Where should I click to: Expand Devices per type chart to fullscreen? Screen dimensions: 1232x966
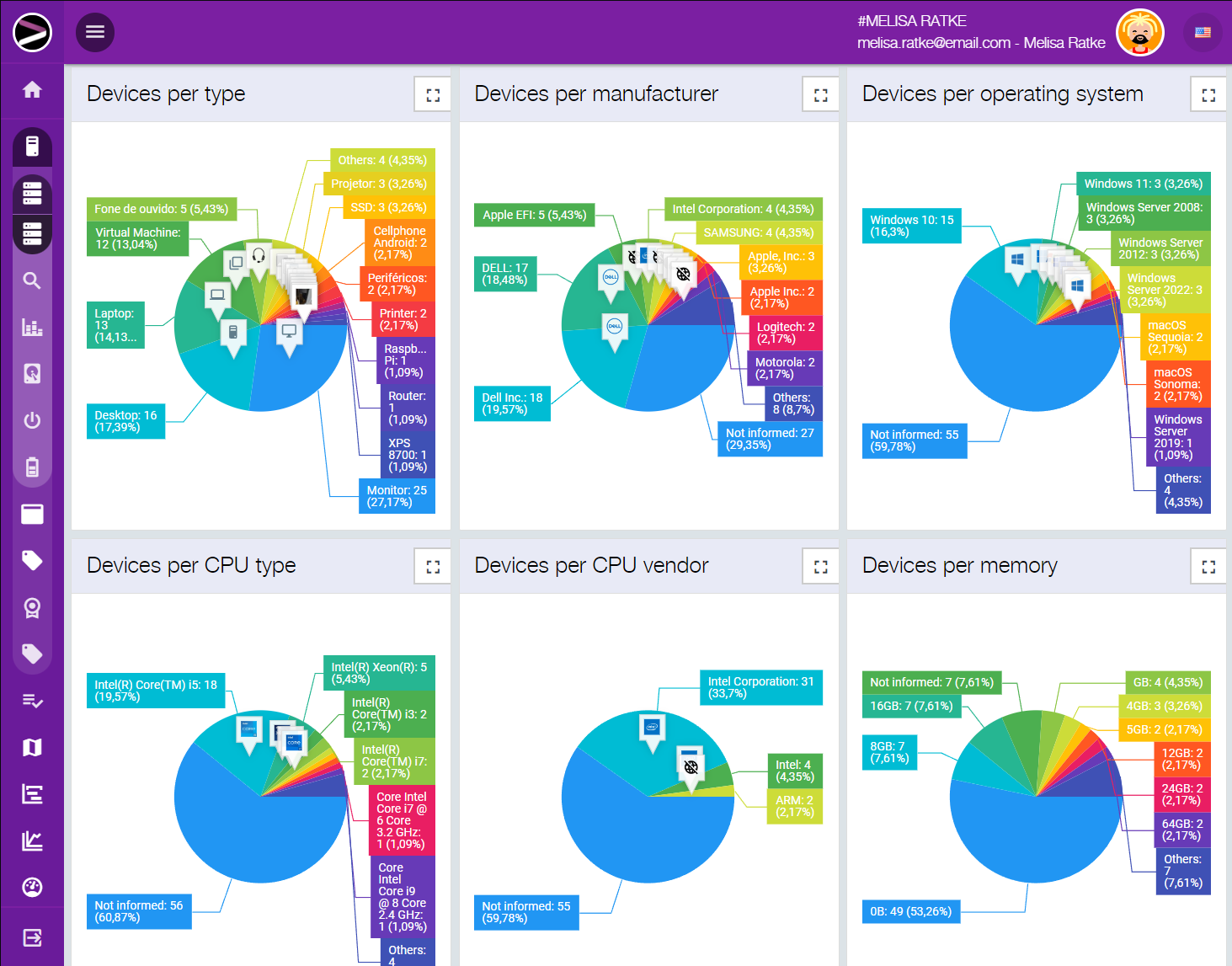pyautogui.click(x=433, y=95)
